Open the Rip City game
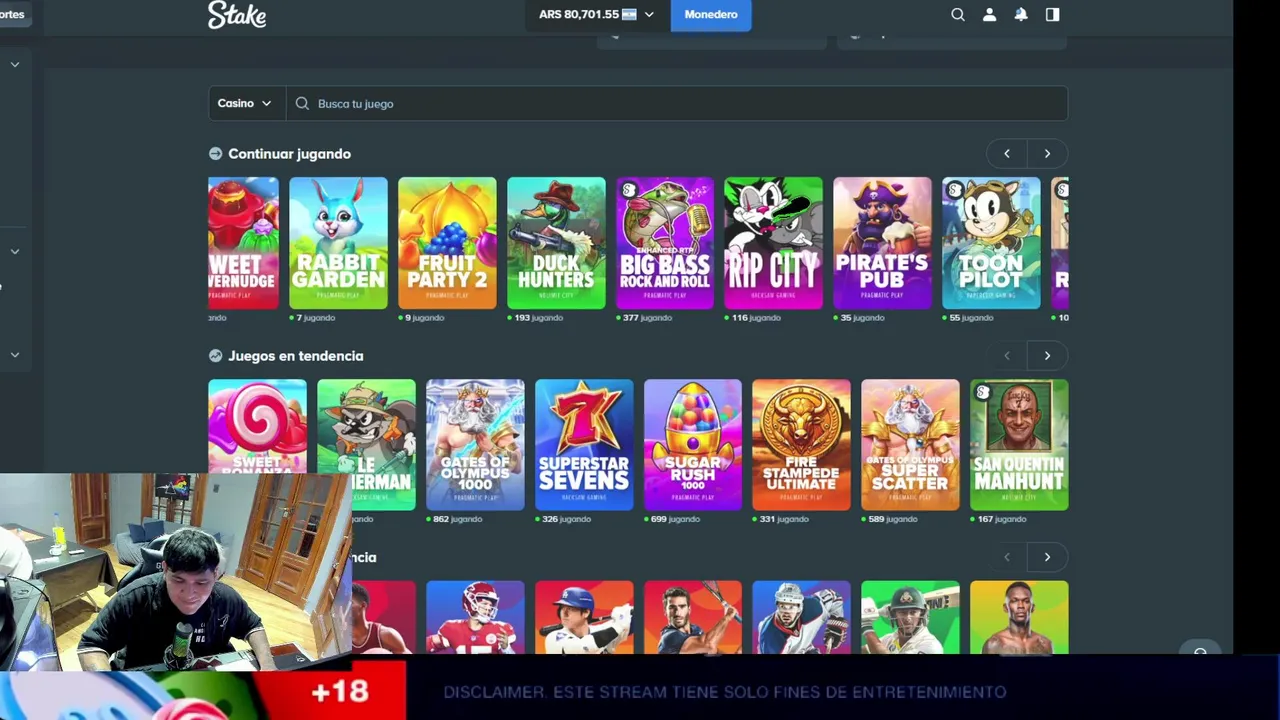The image size is (1280, 720). click(x=773, y=243)
